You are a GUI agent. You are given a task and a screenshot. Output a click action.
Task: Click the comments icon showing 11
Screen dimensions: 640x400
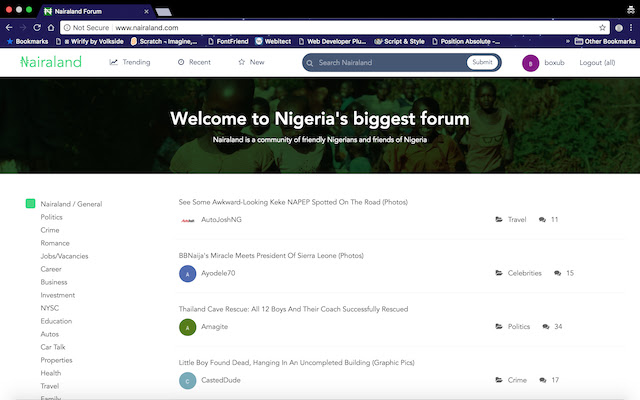point(542,220)
